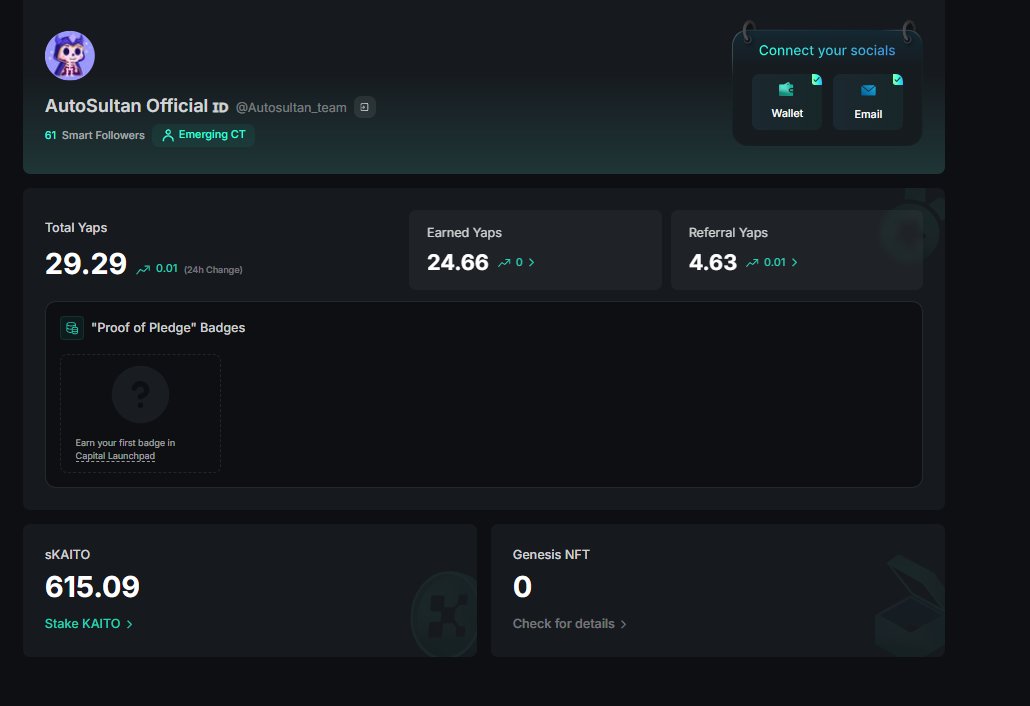Click the person icon in Emerging CT badge
This screenshot has height=706, width=1030.
coord(168,135)
